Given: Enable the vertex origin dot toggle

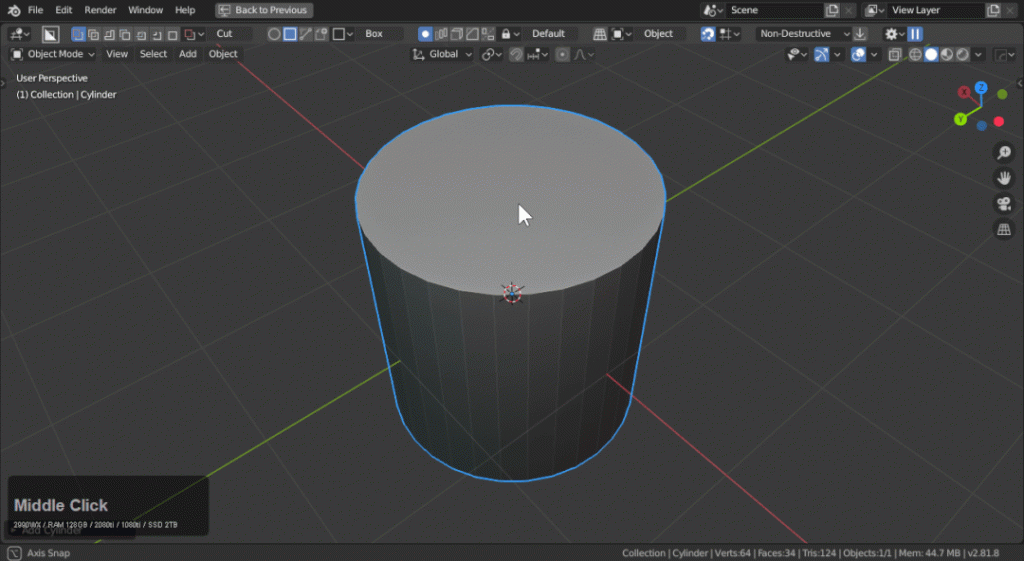Looking at the screenshot, I should 425,33.
